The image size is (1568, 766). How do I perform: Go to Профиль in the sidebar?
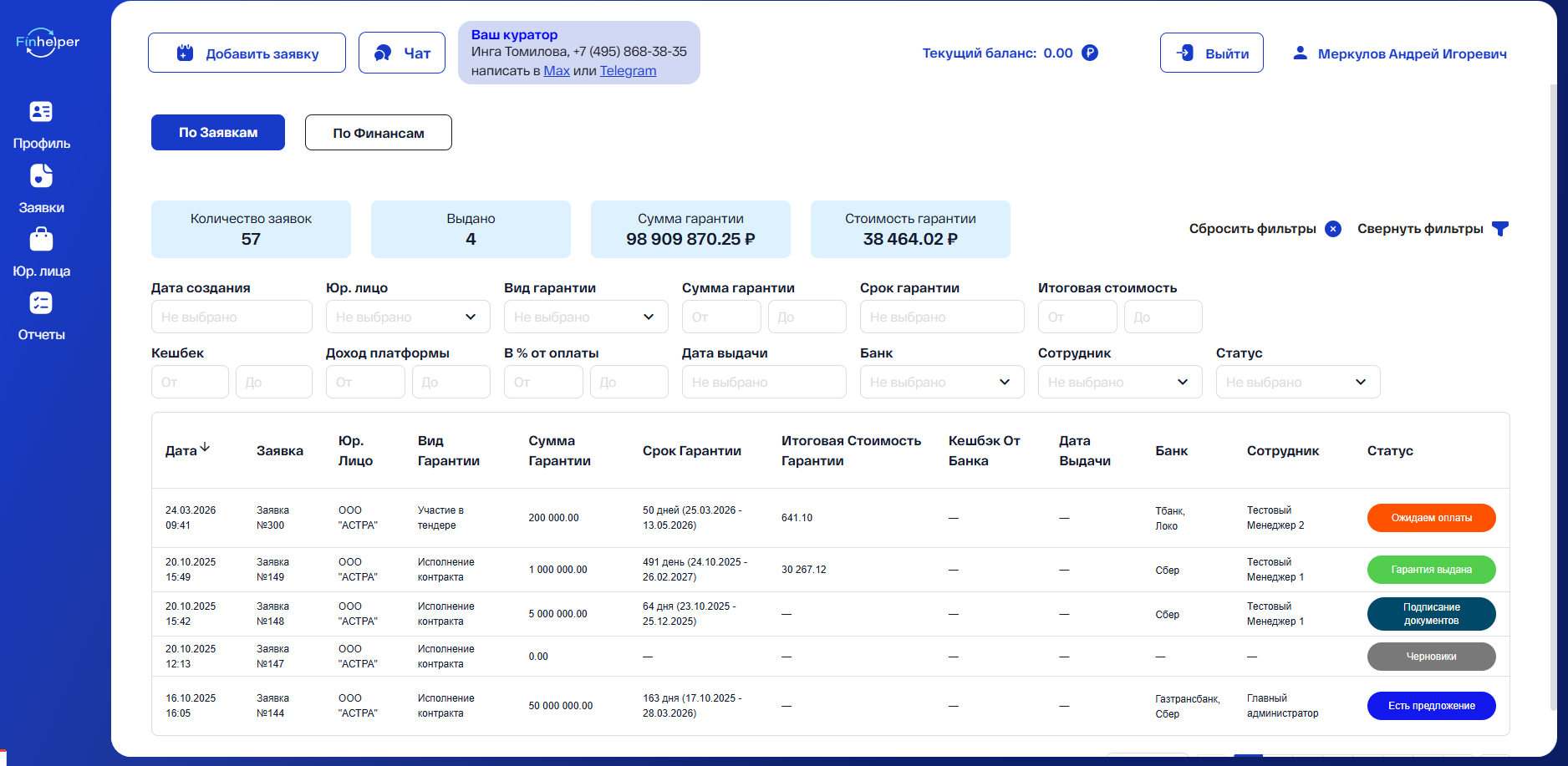(42, 144)
